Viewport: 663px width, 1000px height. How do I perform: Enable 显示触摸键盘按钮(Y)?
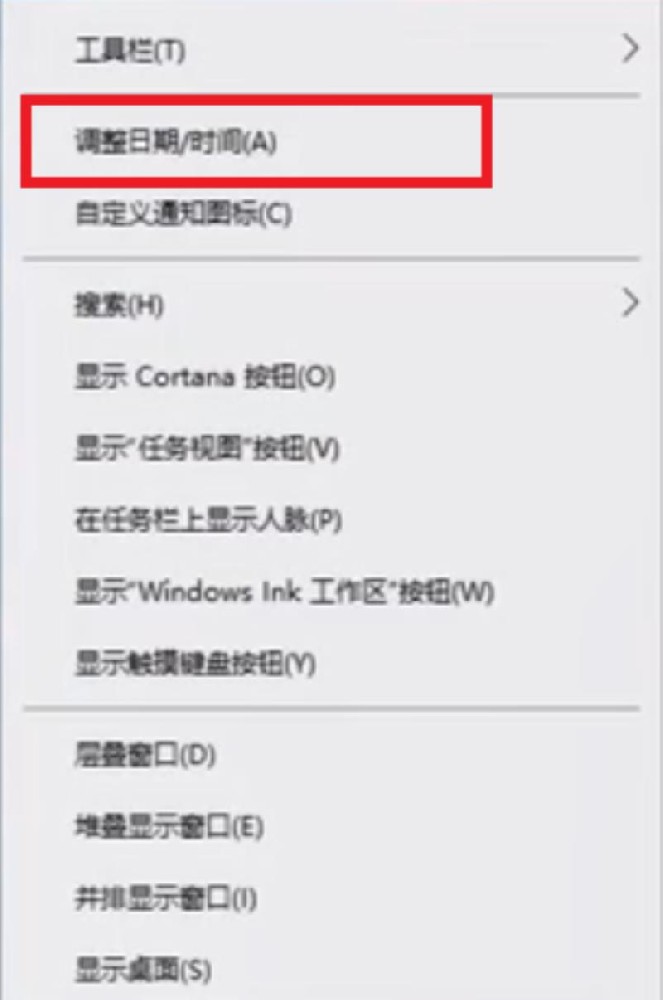coord(332,664)
